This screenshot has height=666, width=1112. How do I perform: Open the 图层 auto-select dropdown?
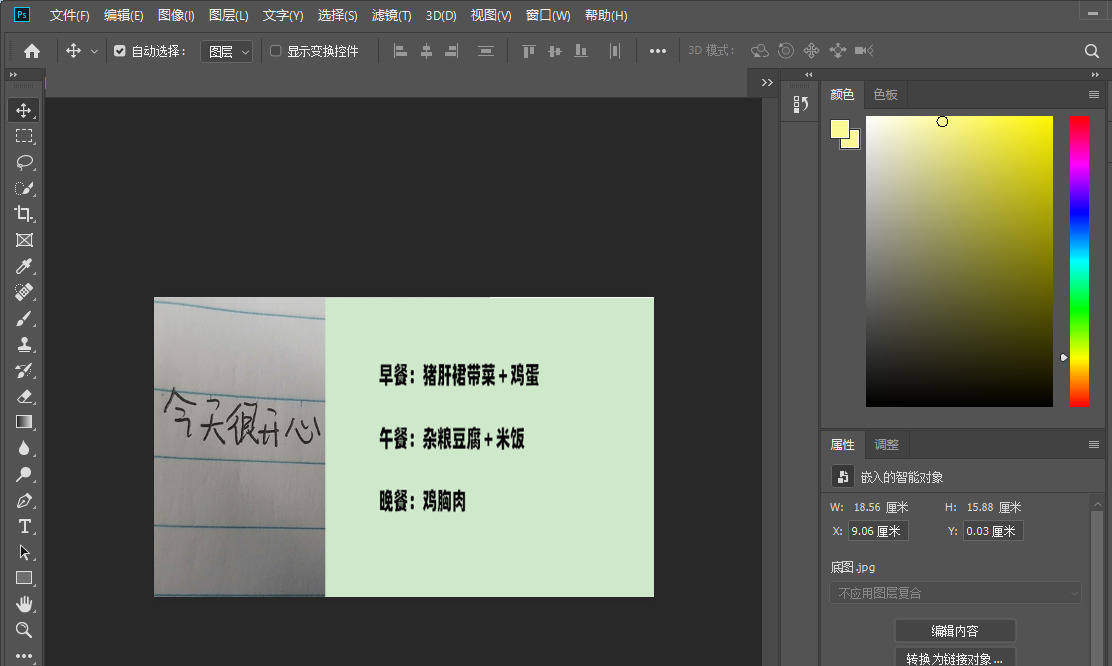click(x=226, y=51)
